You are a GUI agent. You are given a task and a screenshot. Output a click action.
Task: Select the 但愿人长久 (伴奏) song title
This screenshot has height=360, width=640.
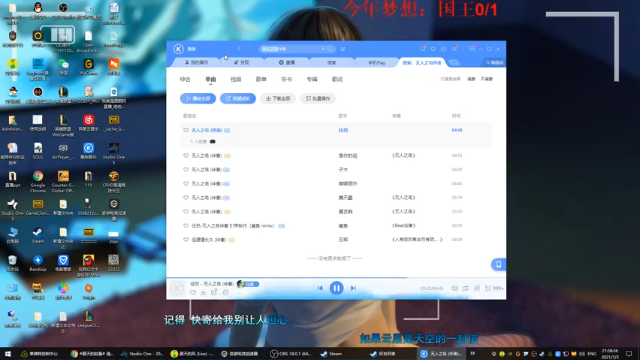coord(209,240)
